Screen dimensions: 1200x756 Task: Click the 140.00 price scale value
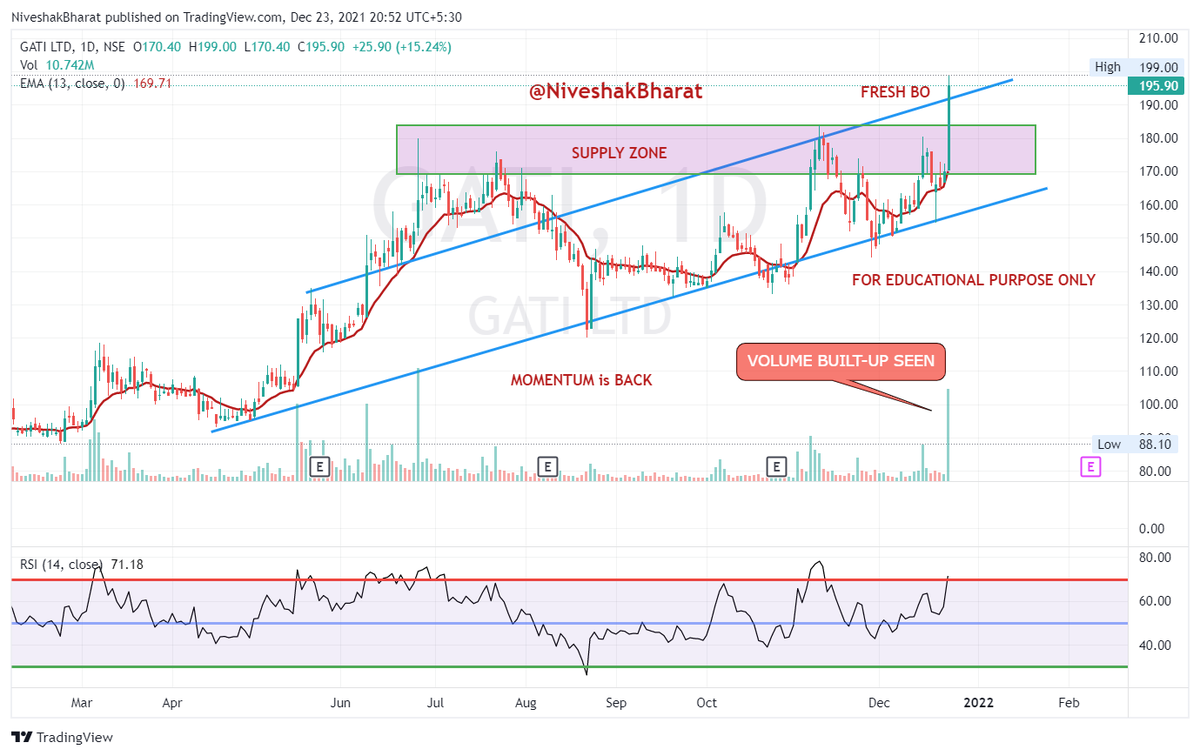pos(1157,272)
